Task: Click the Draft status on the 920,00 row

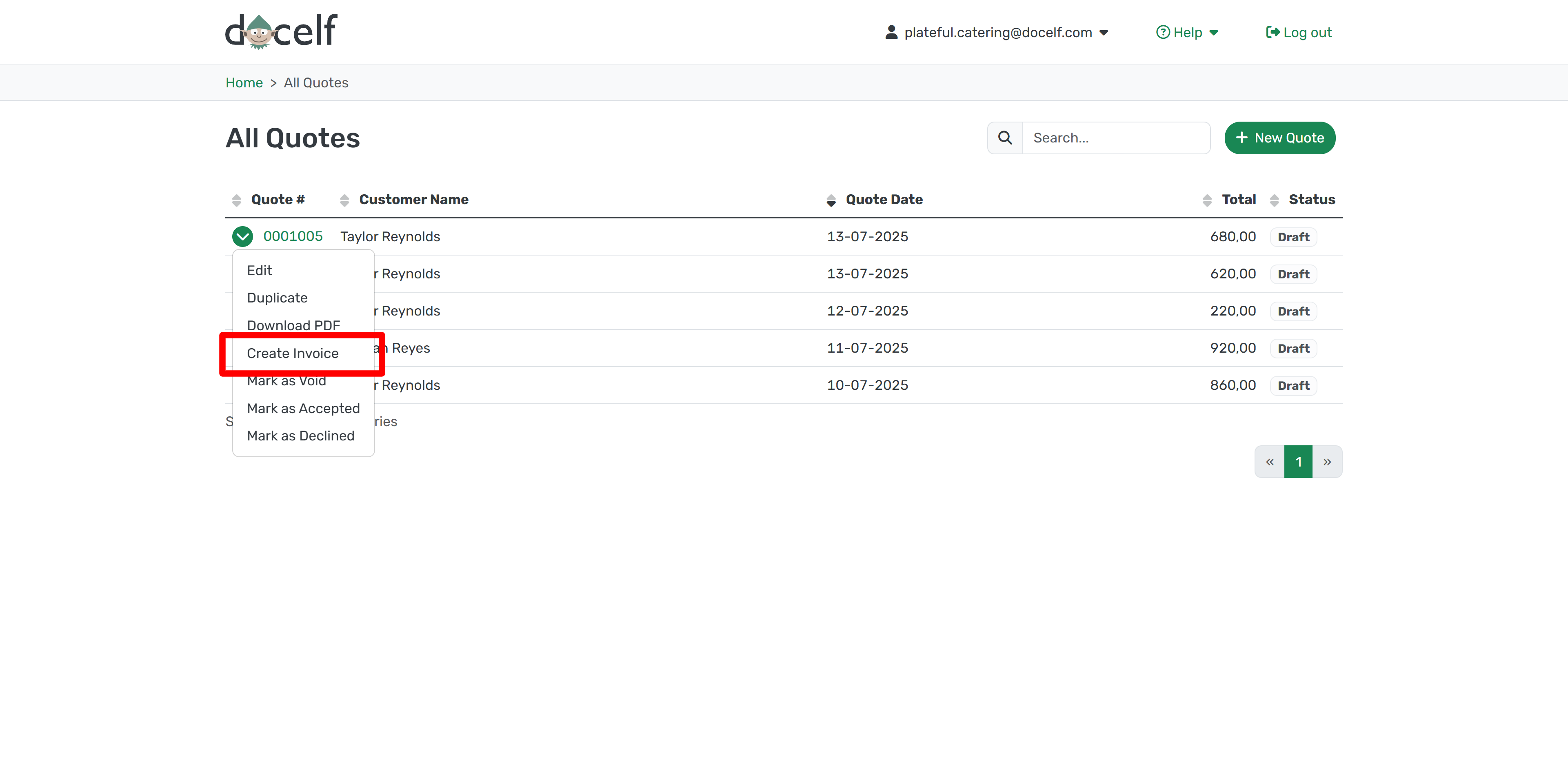Action: click(x=1293, y=349)
